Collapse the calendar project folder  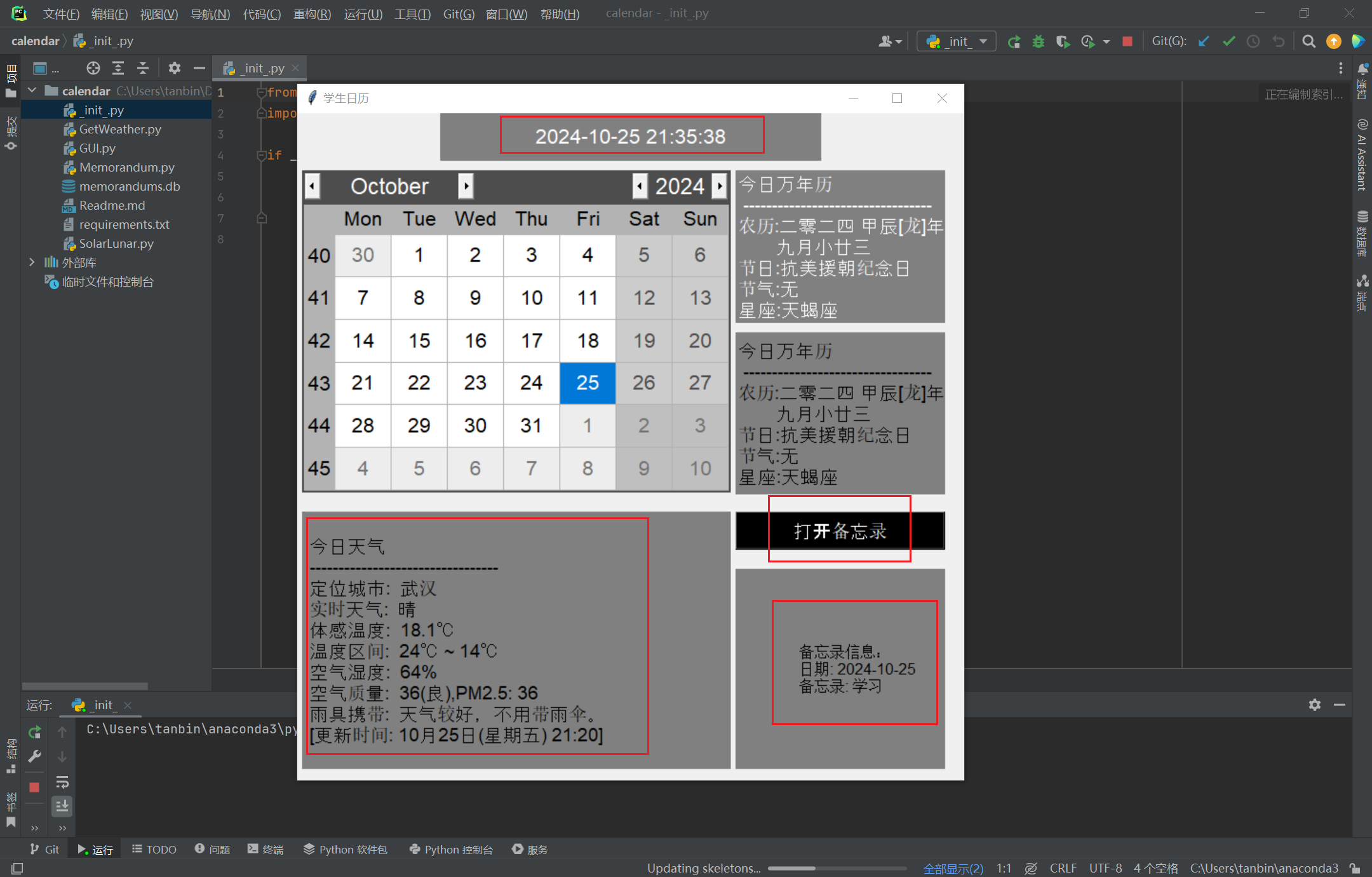(32, 91)
